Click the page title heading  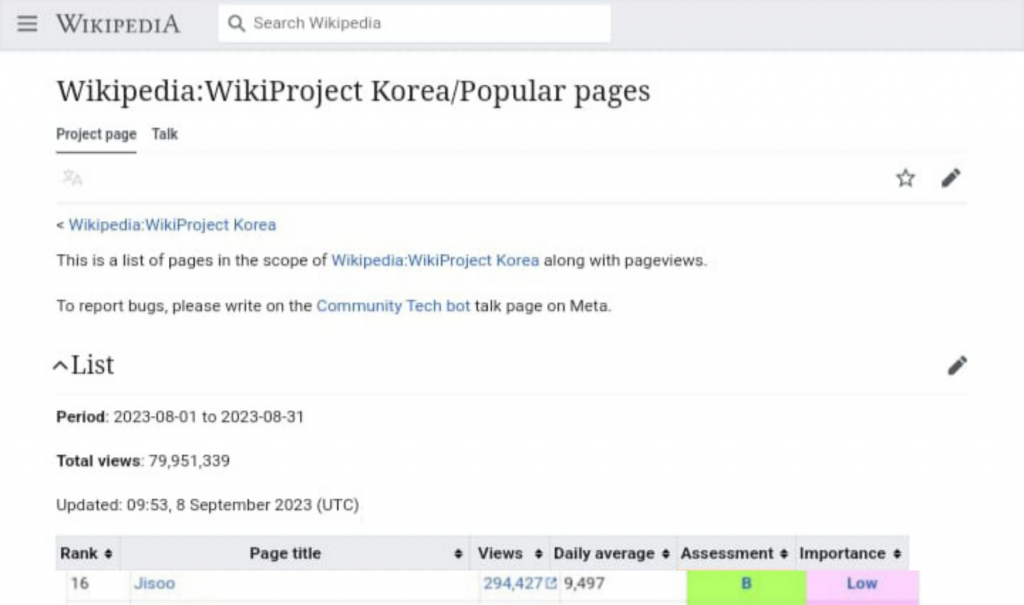point(353,91)
